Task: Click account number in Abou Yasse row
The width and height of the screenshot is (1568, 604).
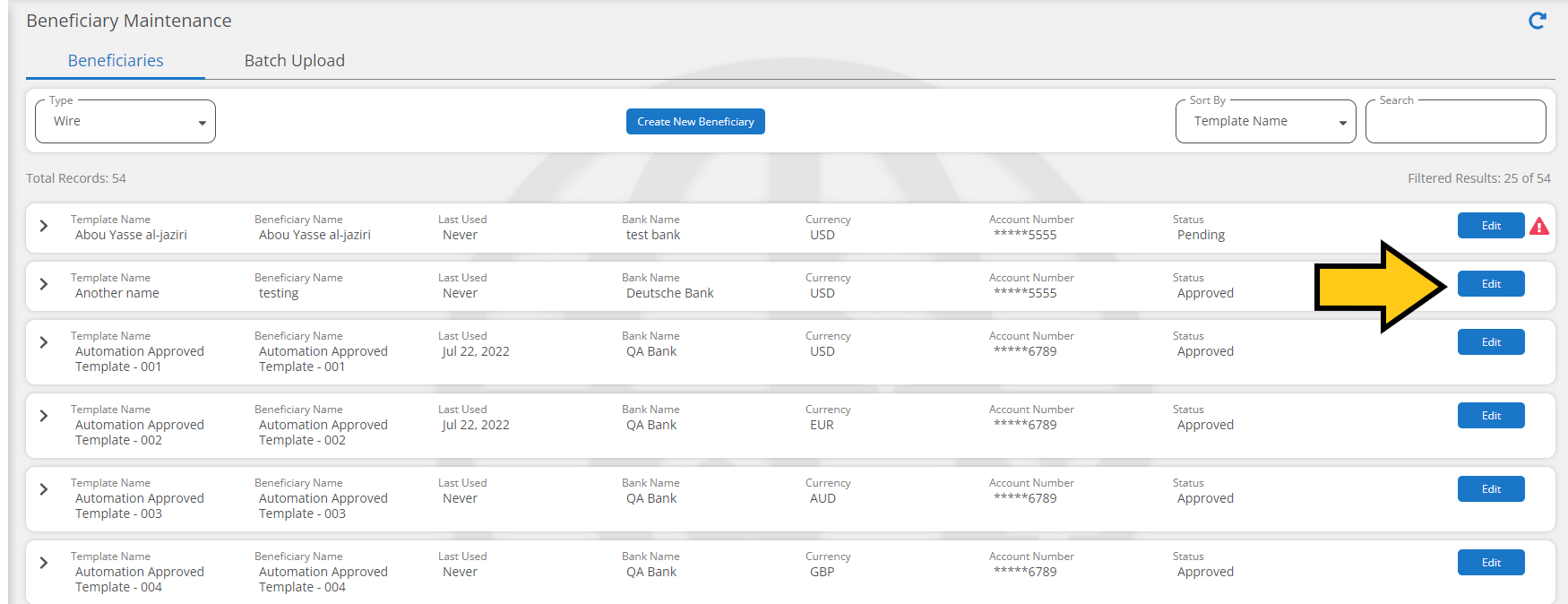Action: coord(1025,235)
